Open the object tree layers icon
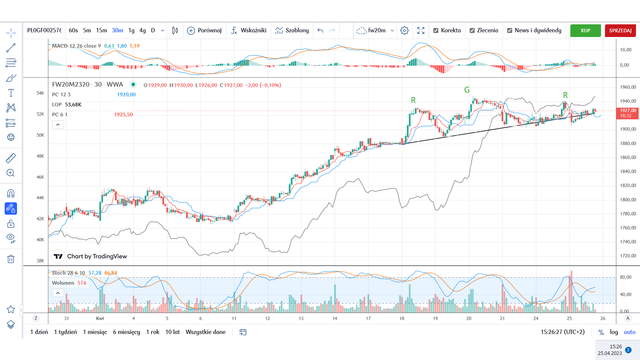 pos(11,324)
